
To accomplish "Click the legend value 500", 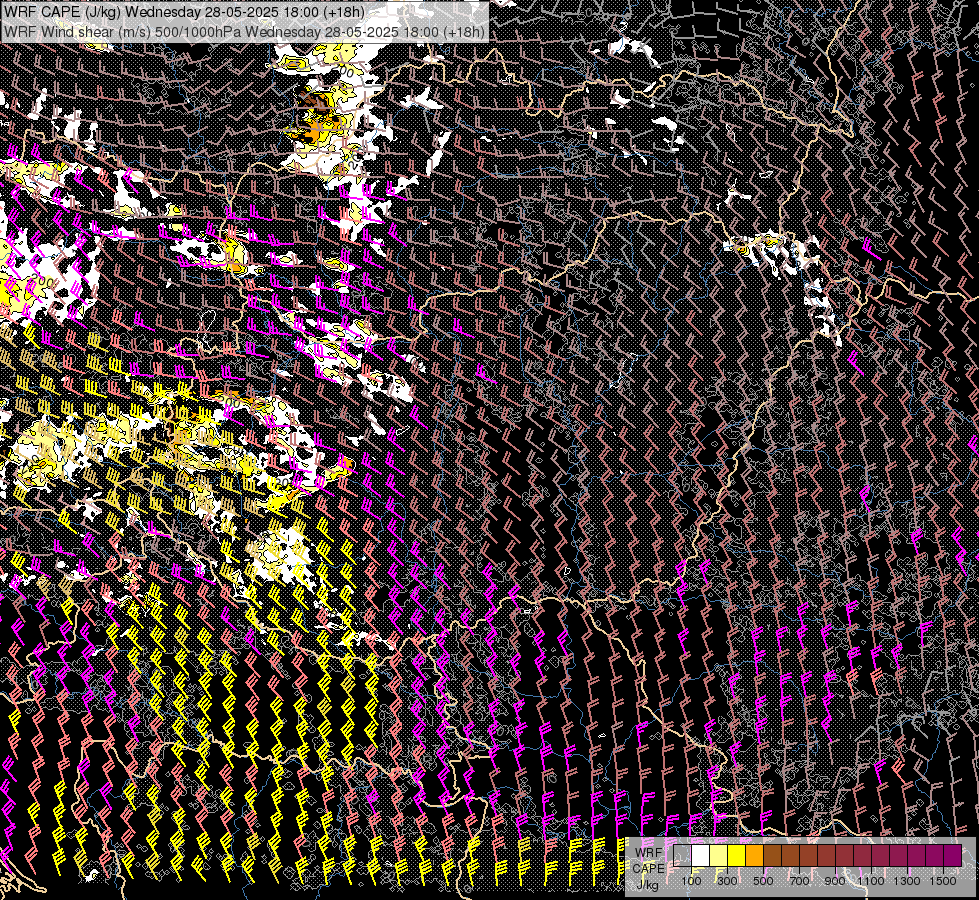I will pyautogui.click(x=763, y=881).
